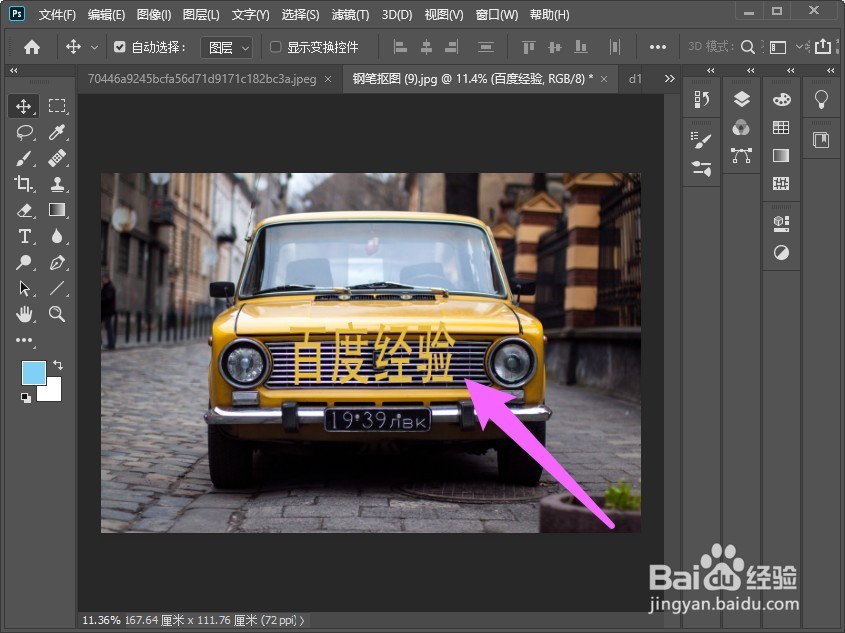Image resolution: width=845 pixels, height=633 pixels.
Task: Expand the toolbox double-arrow
Action: click(13, 70)
